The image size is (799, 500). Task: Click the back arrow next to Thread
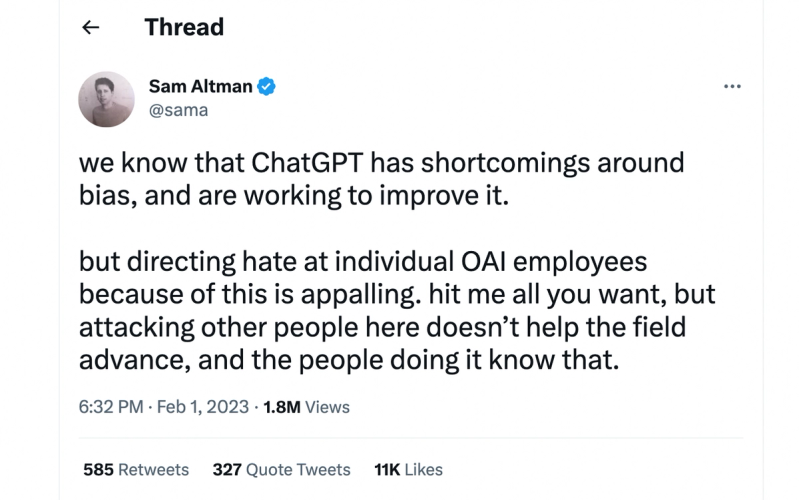pos(91,28)
